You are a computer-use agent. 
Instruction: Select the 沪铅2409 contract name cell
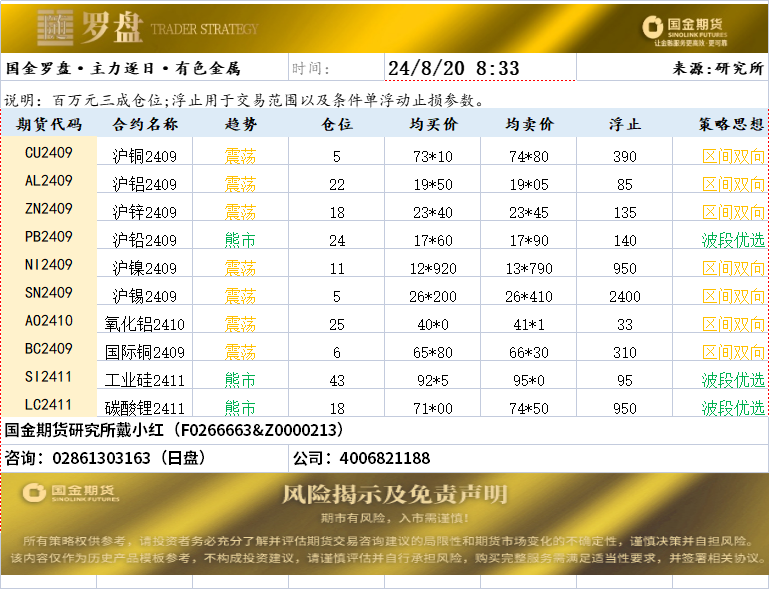click(x=145, y=235)
